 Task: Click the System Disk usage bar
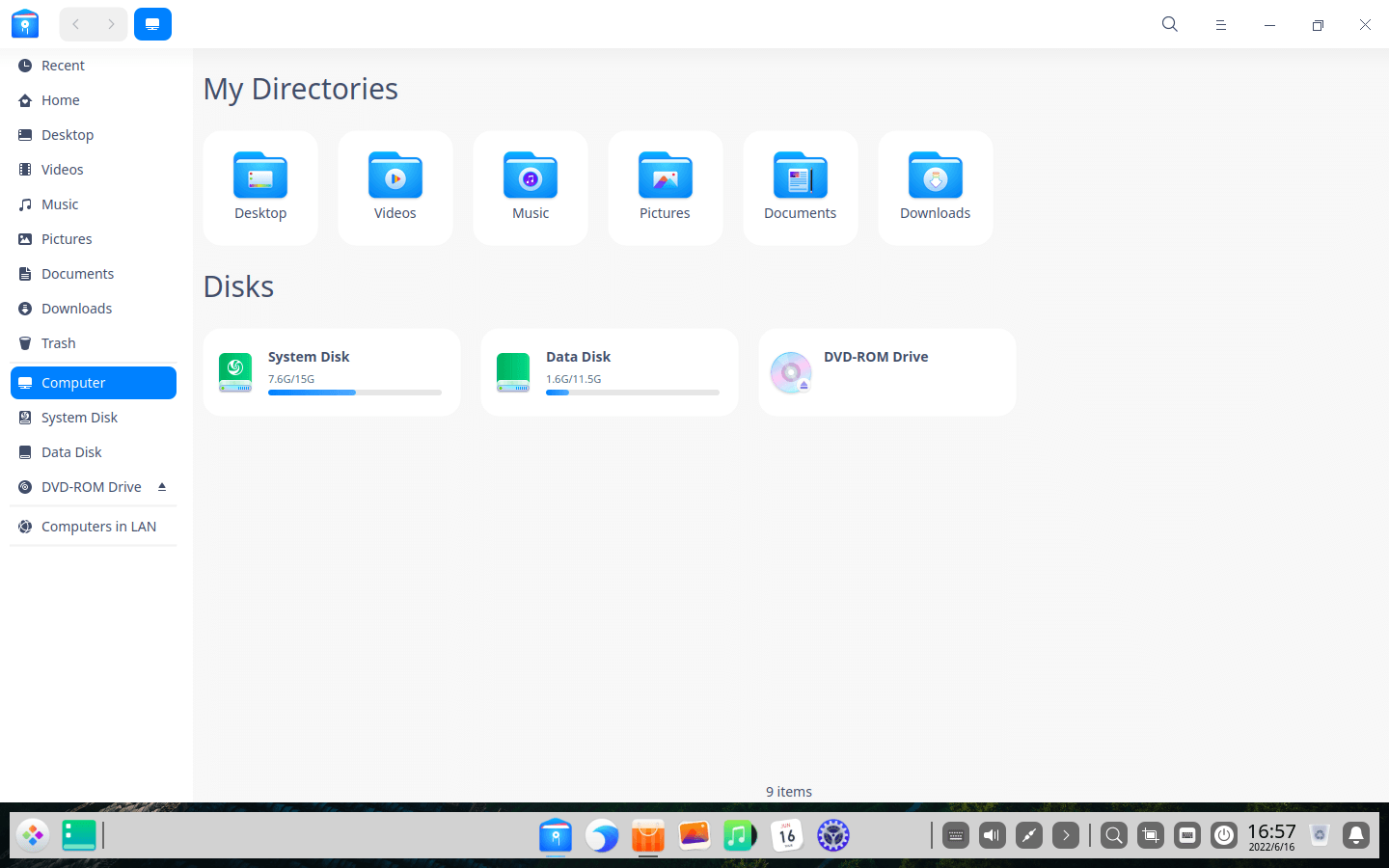355,393
